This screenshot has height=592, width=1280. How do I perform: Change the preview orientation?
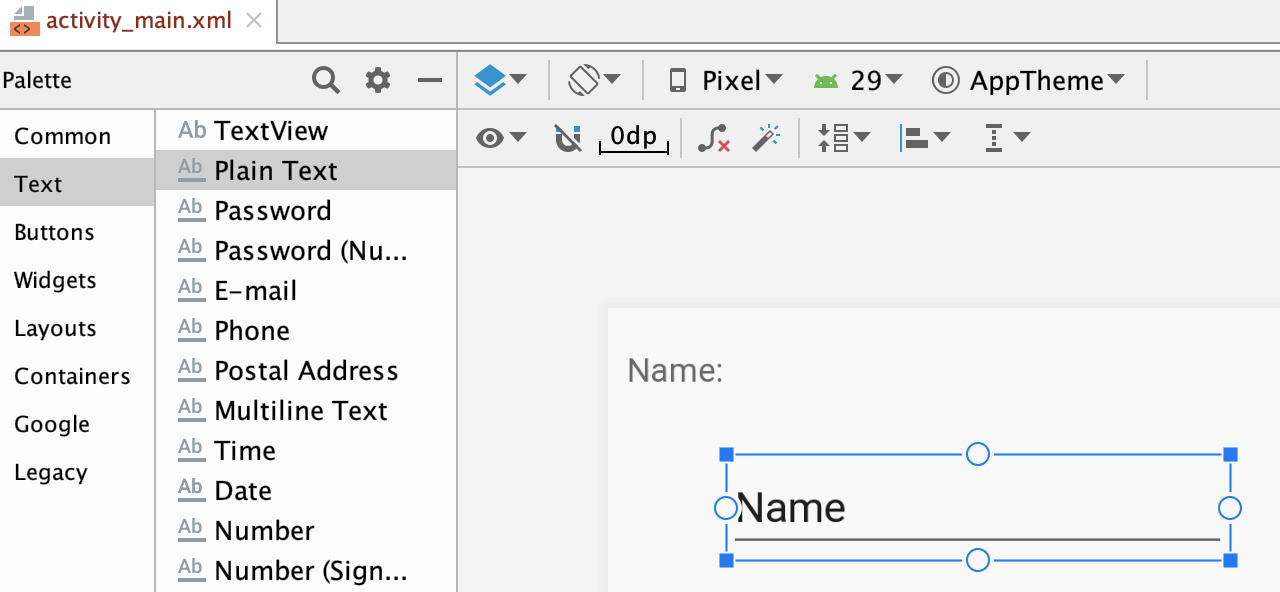point(594,80)
